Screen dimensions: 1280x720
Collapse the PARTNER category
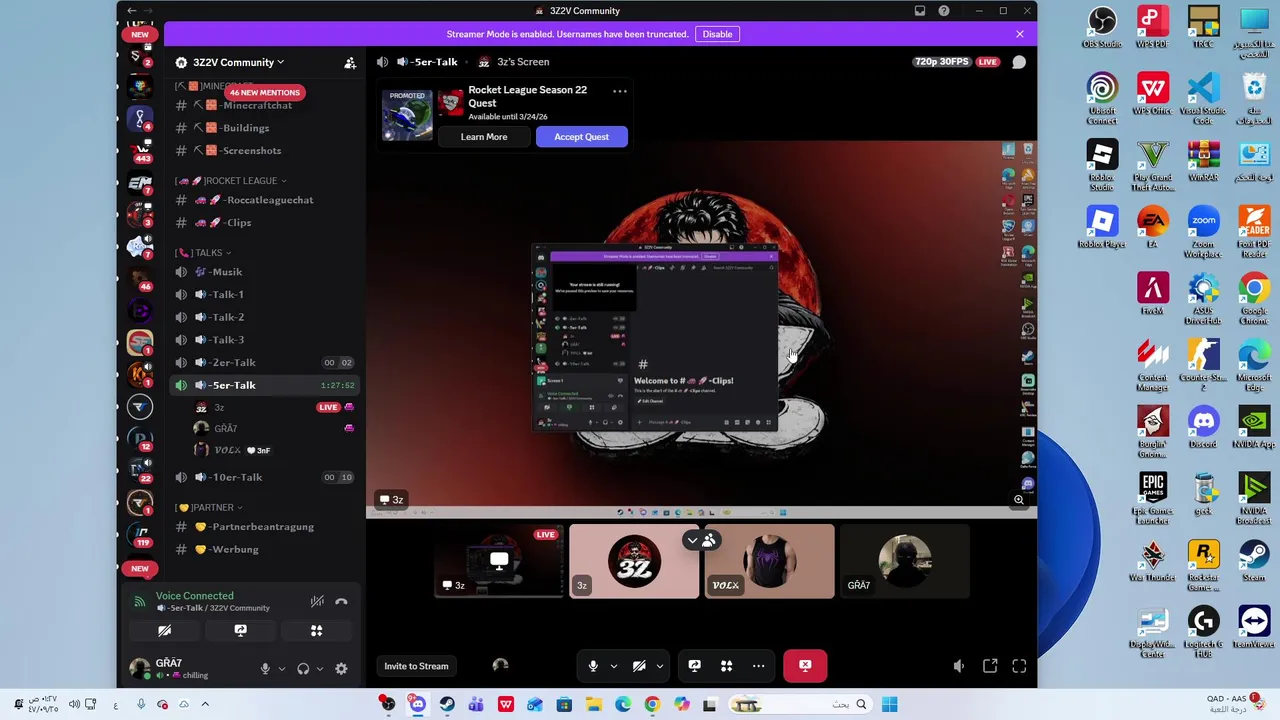[x=208, y=508]
